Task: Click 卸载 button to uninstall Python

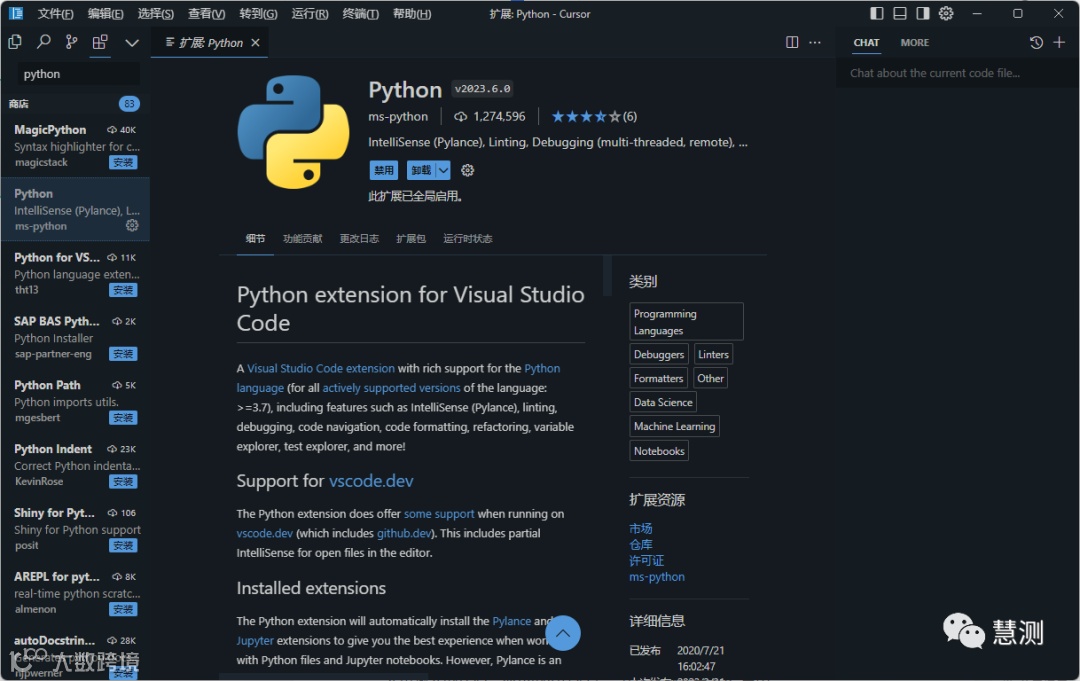Action: coord(421,170)
